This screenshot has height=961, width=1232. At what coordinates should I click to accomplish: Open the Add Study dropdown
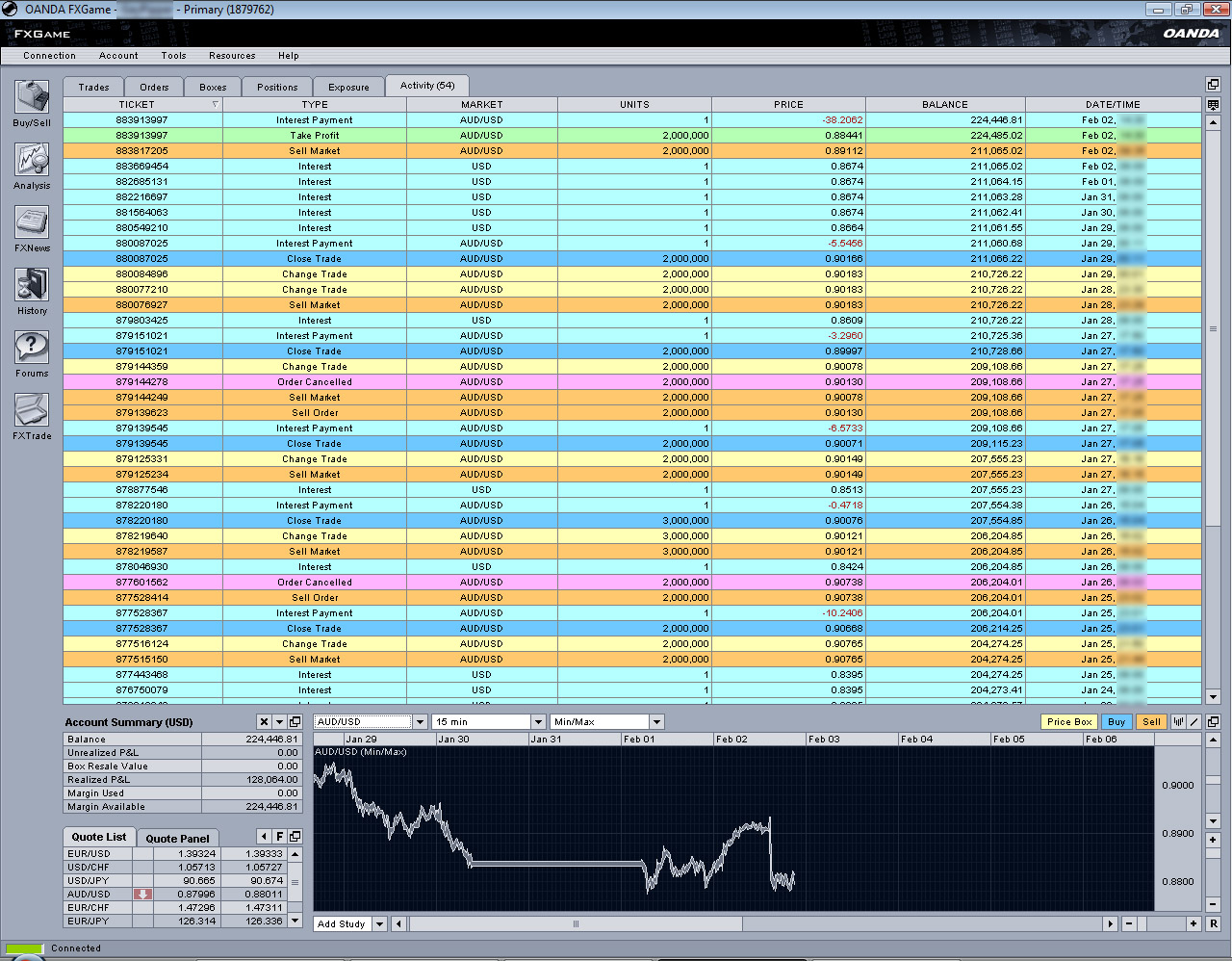click(379, 923)
